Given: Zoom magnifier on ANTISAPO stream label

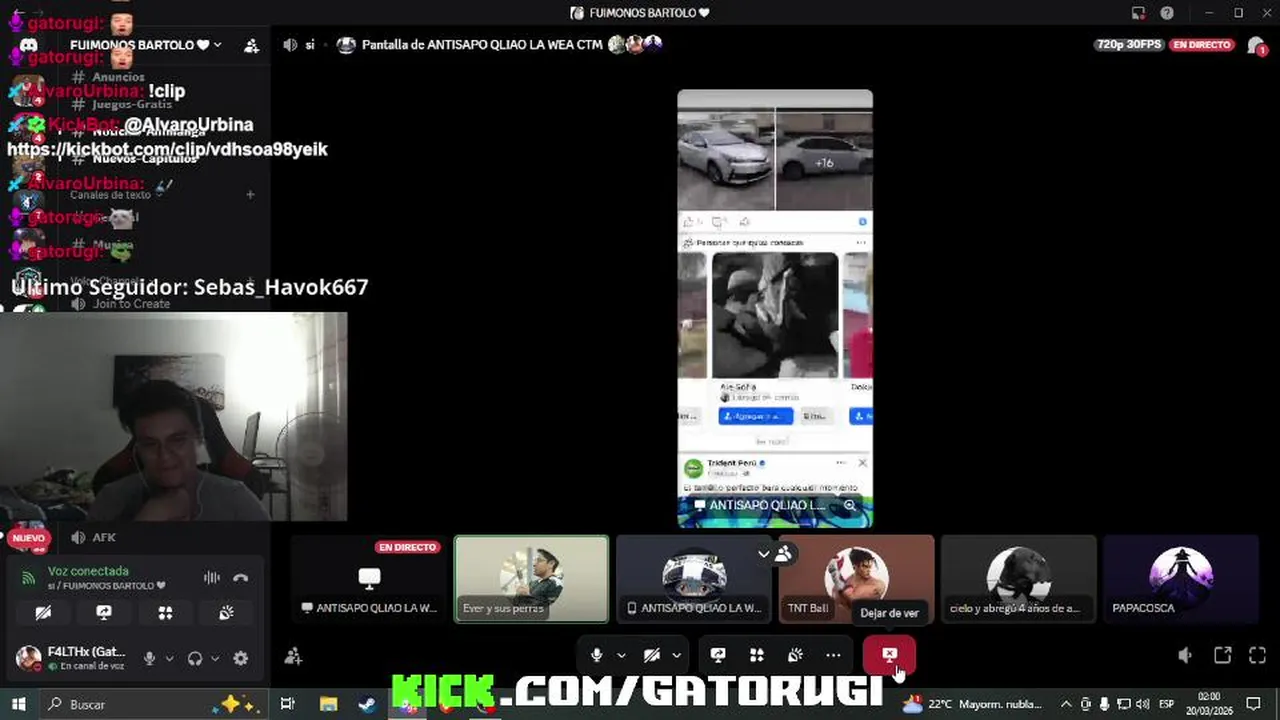Looking at the screenshot, I should point(849,505).
